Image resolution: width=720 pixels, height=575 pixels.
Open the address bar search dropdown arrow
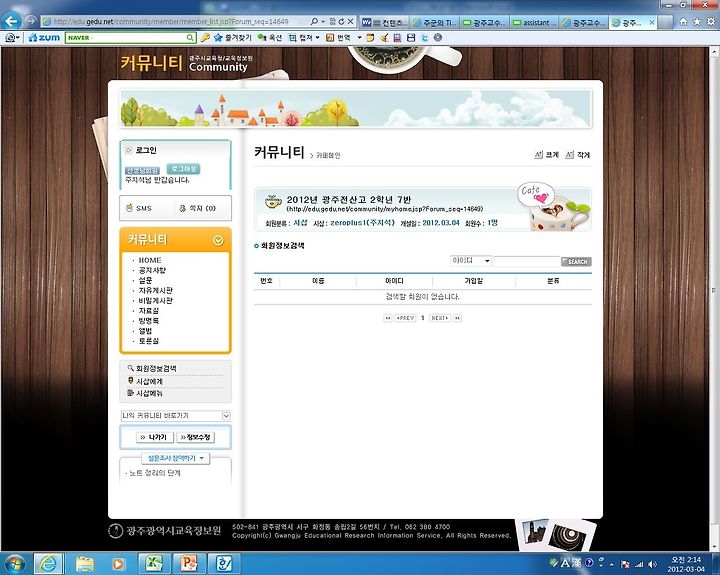[x=323, y=21]
